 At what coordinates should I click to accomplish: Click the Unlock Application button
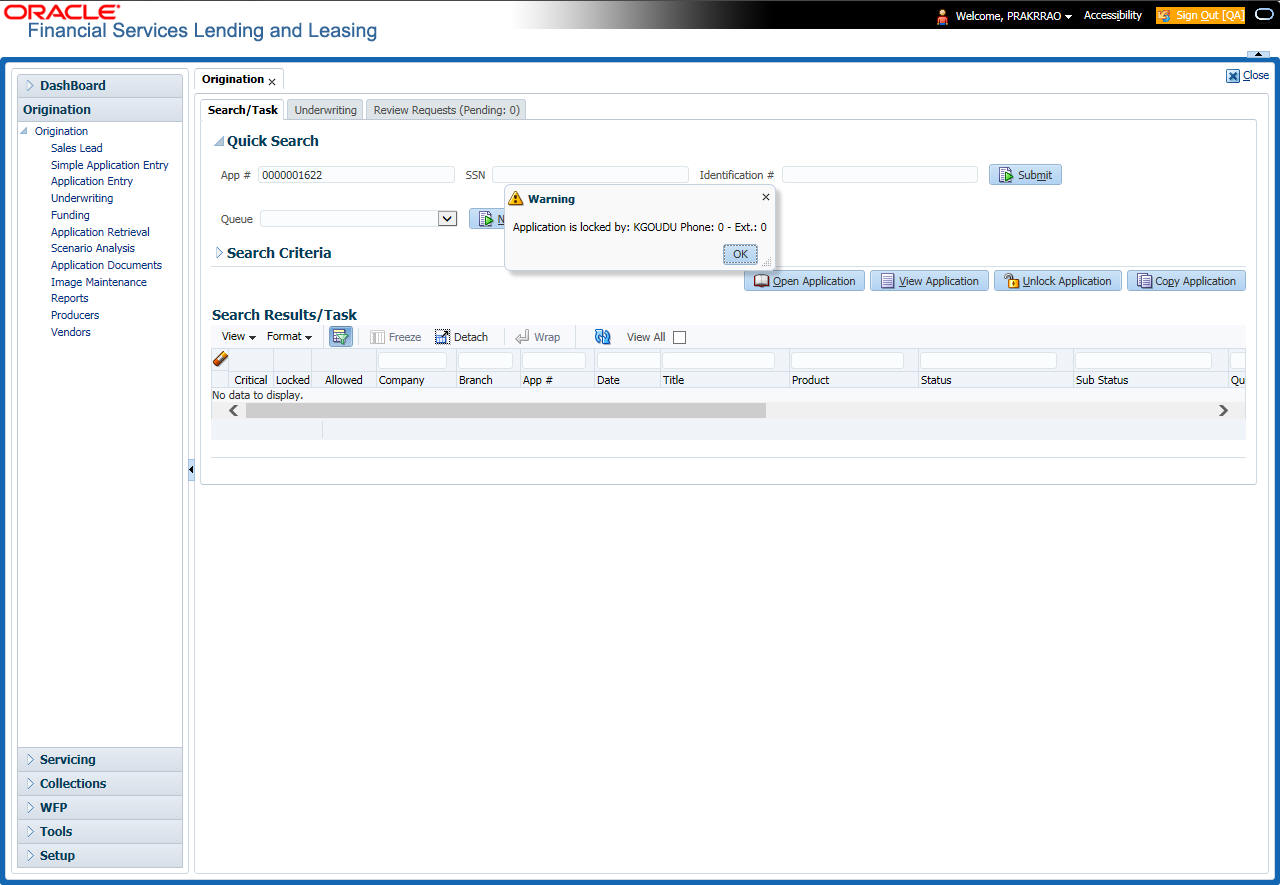pos(1057,281)
